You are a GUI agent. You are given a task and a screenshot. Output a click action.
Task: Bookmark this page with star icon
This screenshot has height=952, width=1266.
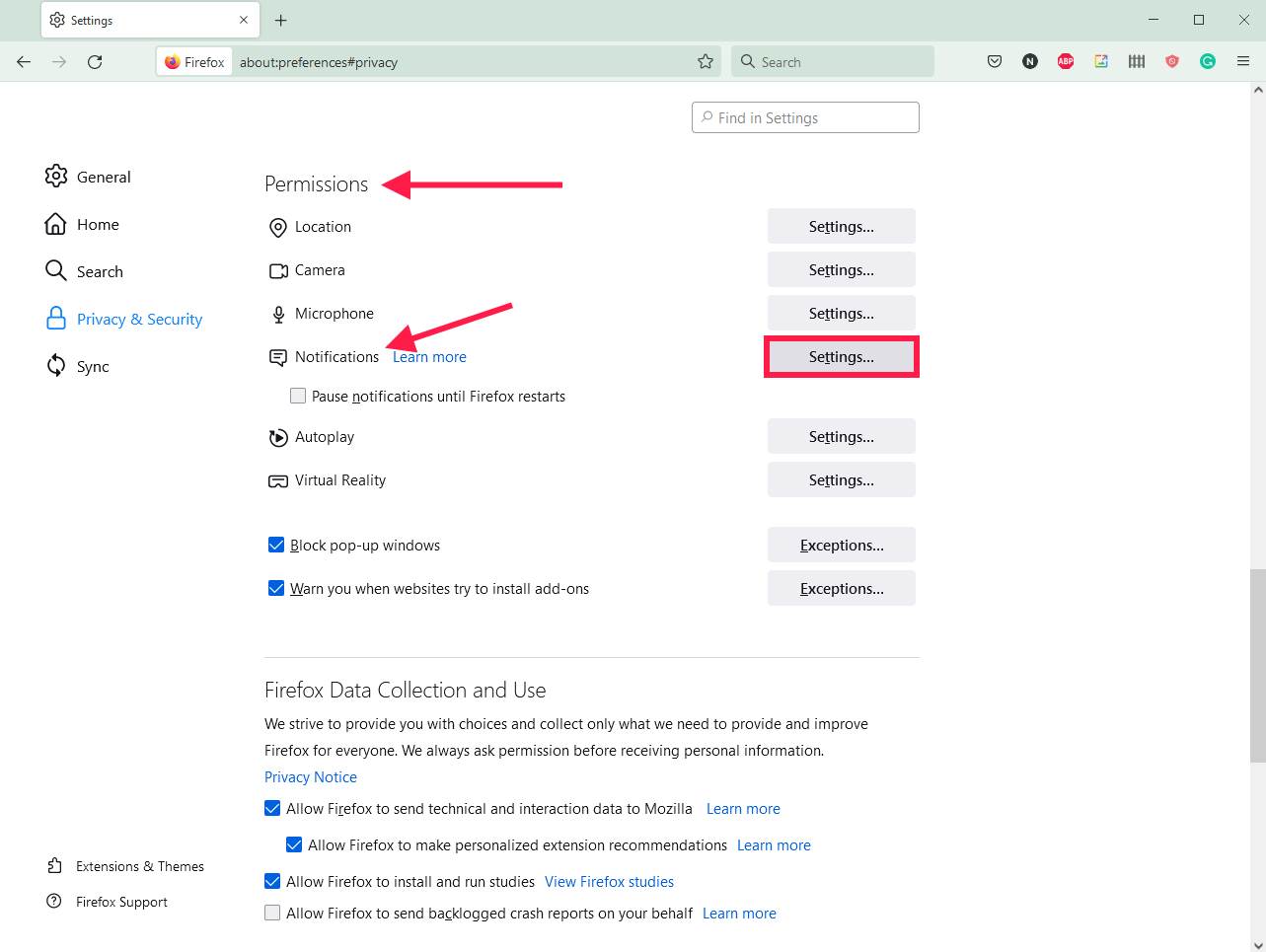706,61
